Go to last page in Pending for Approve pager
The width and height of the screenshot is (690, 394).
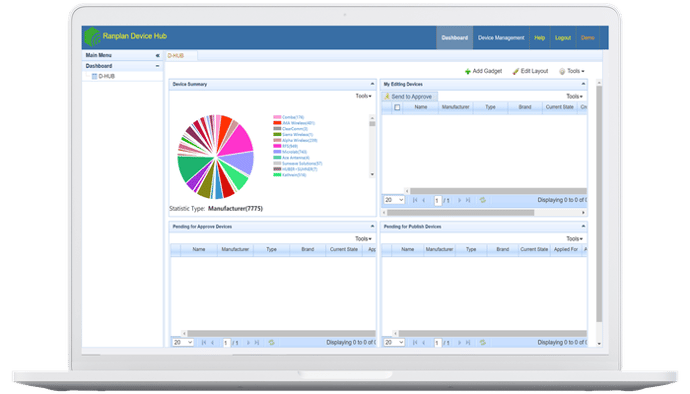pyautogui.click(x=257, y=342)
